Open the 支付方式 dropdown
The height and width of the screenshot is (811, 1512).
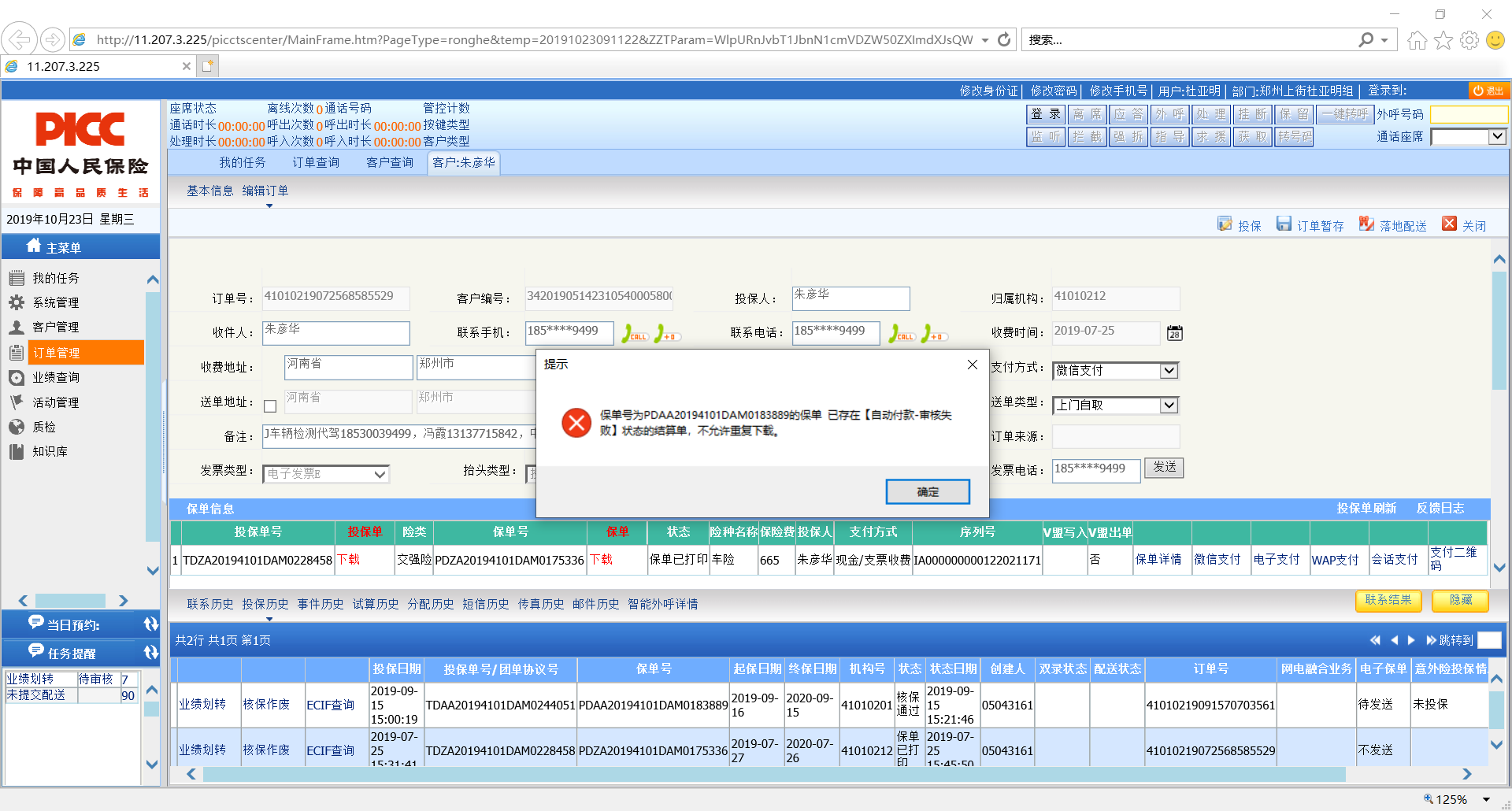pos(1169,370)
